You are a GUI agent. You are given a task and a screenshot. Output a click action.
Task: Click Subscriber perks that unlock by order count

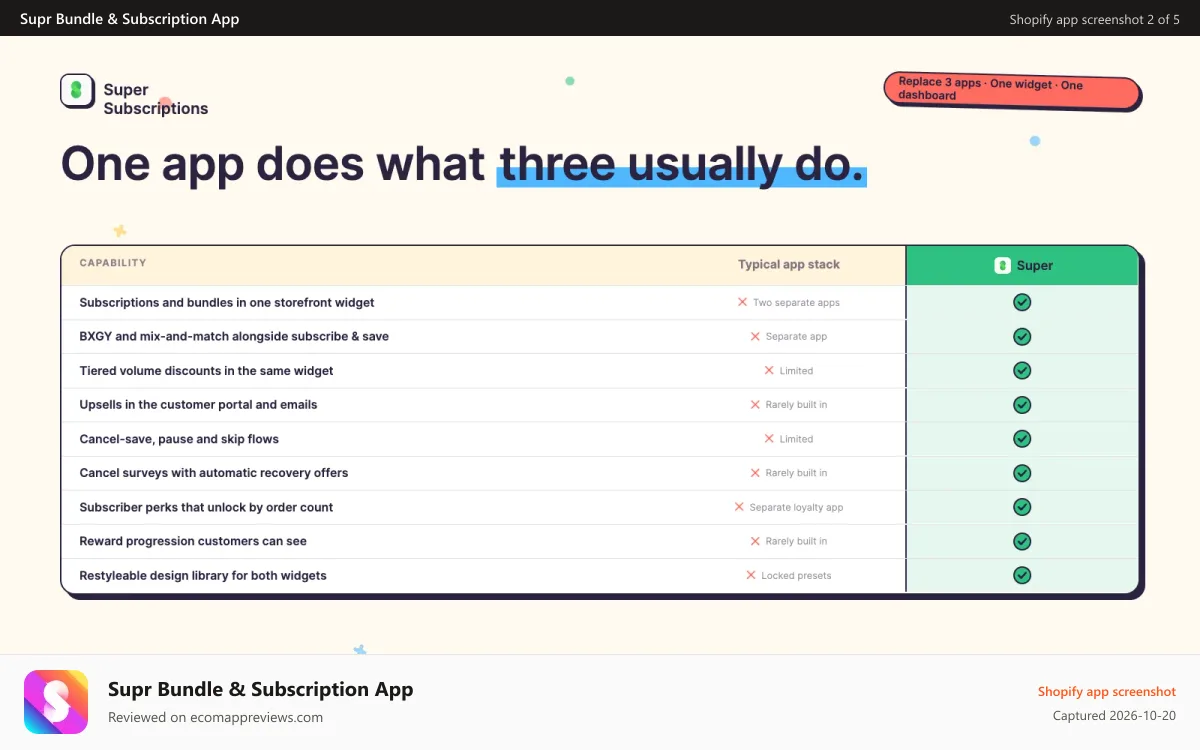click(x=206, y=507)
